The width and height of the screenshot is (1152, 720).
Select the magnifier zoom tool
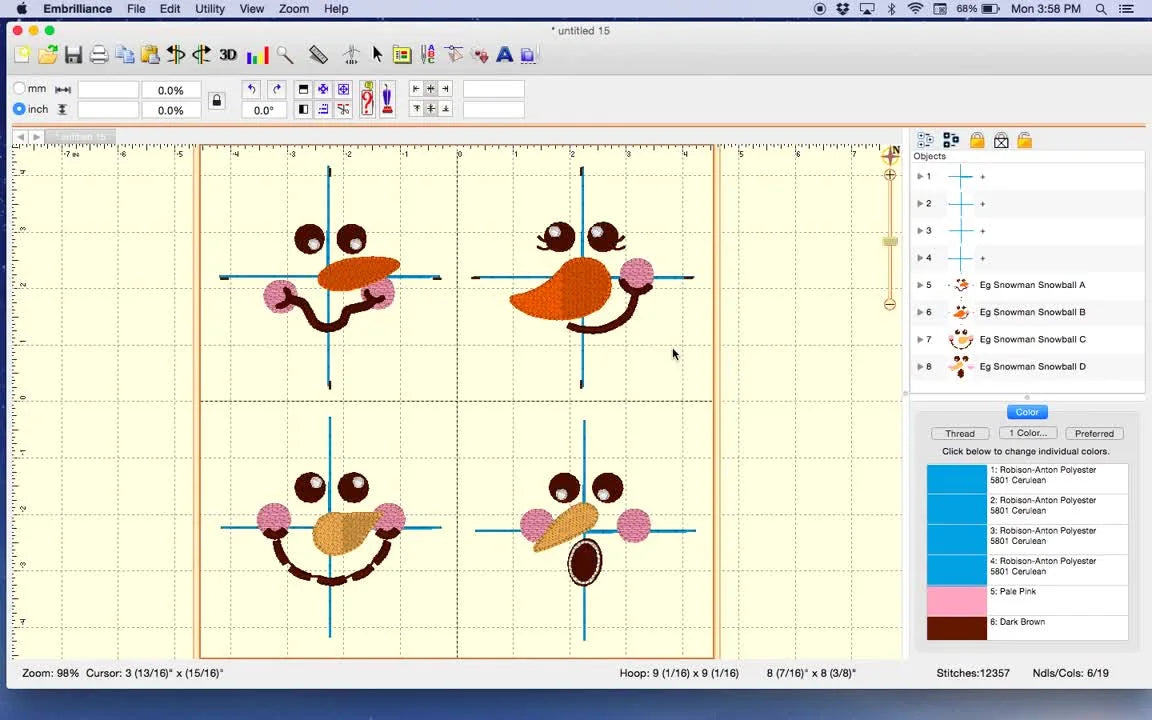pyautogui.click(x=286, y=55)
